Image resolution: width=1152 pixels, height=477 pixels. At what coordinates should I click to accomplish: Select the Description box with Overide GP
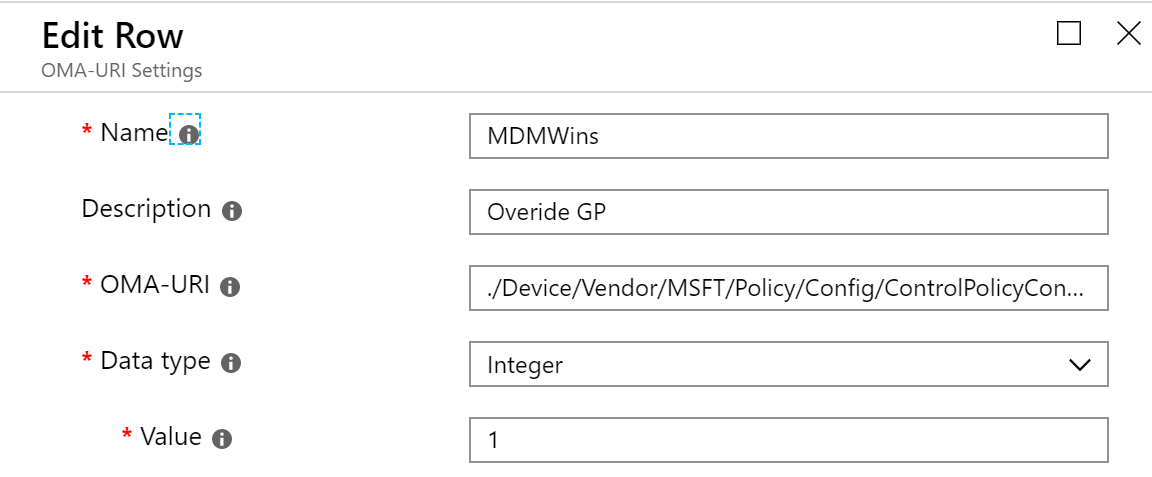(x=788, y=212)
